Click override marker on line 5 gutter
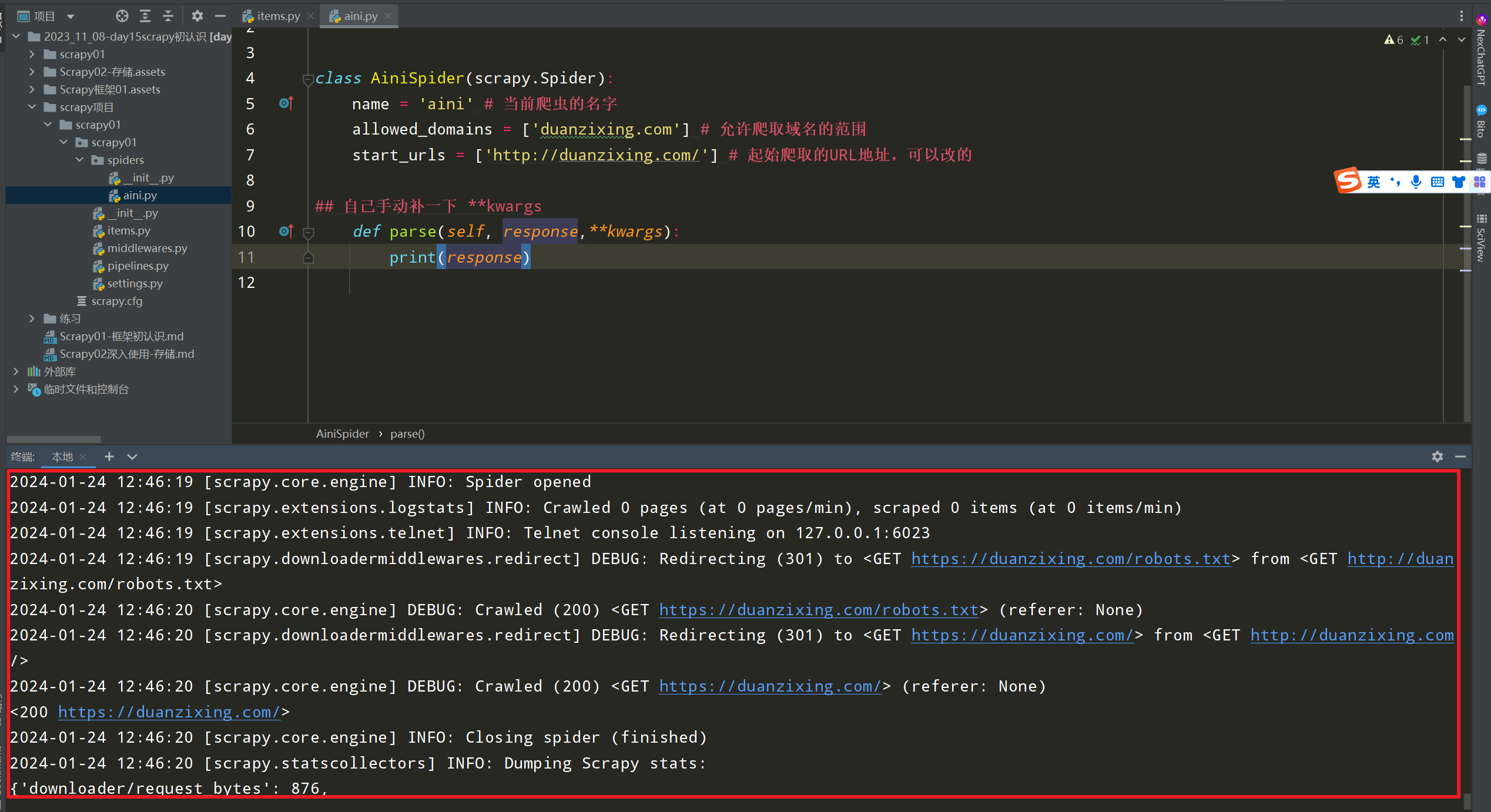Screen dimensions: 1491x812 (x=286, y=104)
